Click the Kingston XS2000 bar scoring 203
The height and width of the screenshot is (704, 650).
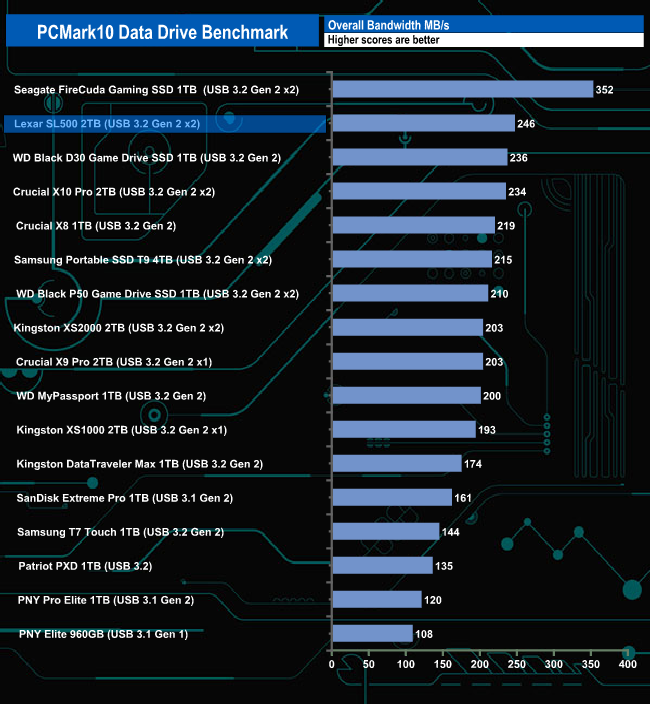point(408,328)
